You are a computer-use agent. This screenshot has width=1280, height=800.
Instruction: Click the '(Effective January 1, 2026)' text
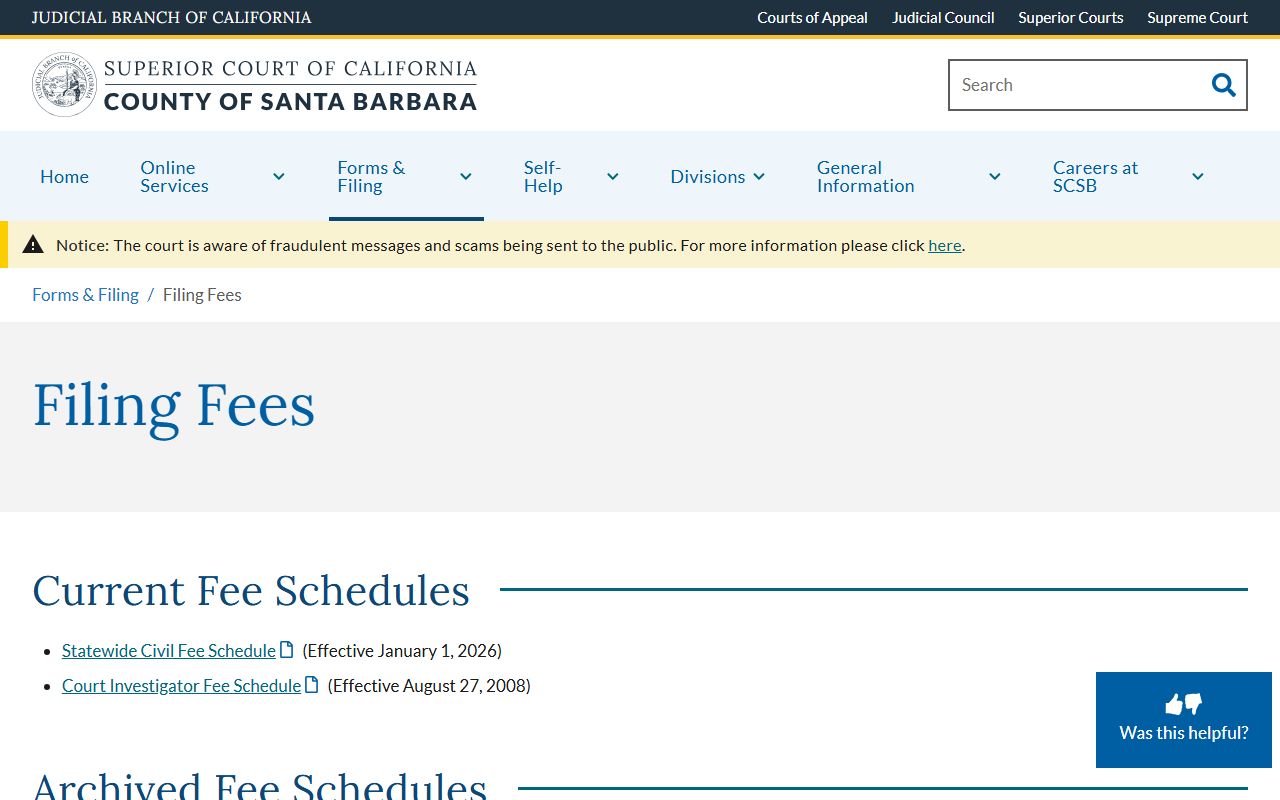[x=402, y=651]
